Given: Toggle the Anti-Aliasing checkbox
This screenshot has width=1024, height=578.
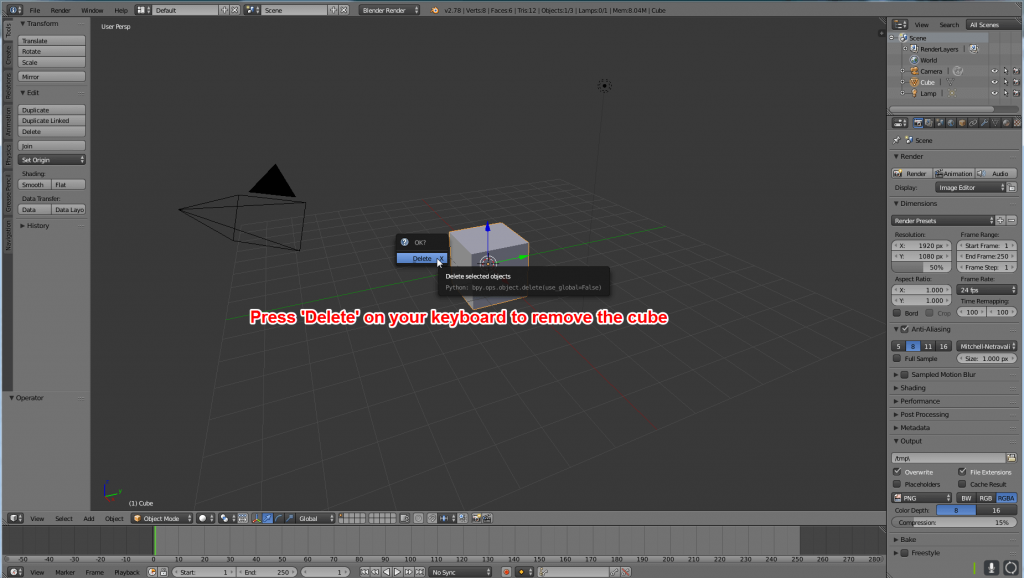Looking at the screenshot, I should click(904, 329).
